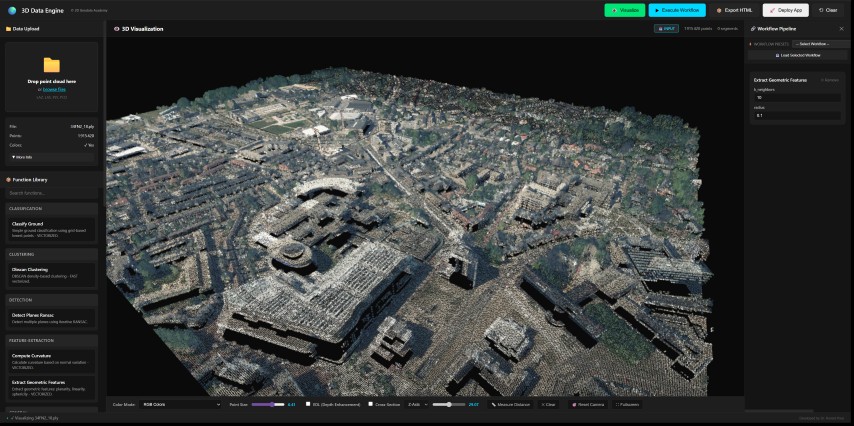The image size is (854, 426).
Task: Reset the camera view
Action: point(588,405)
